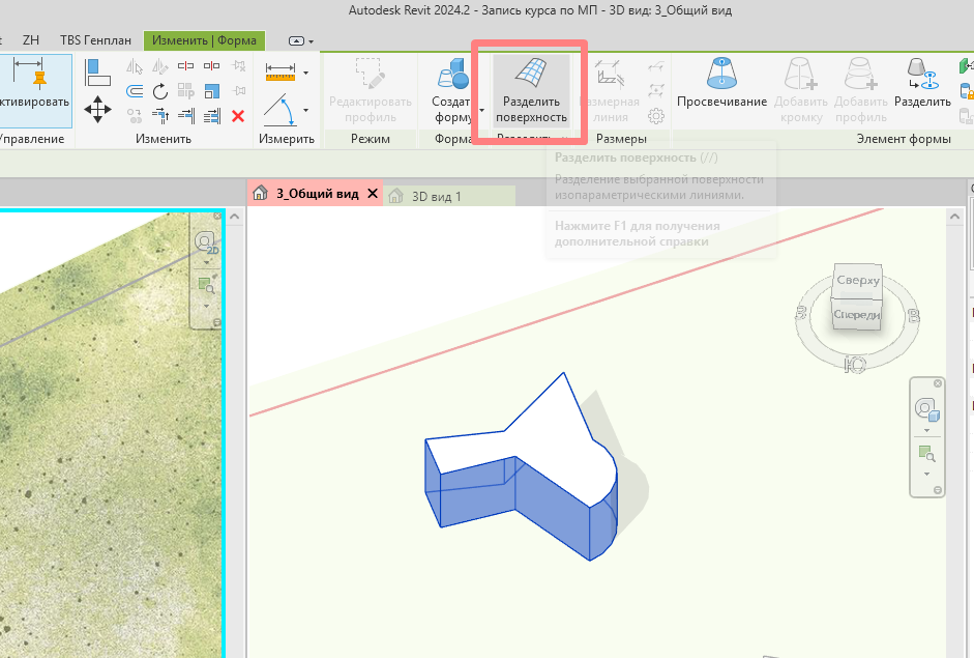Click the Активировать button
This screenshot has height=658, width=974.
click(x=35, y=91)
